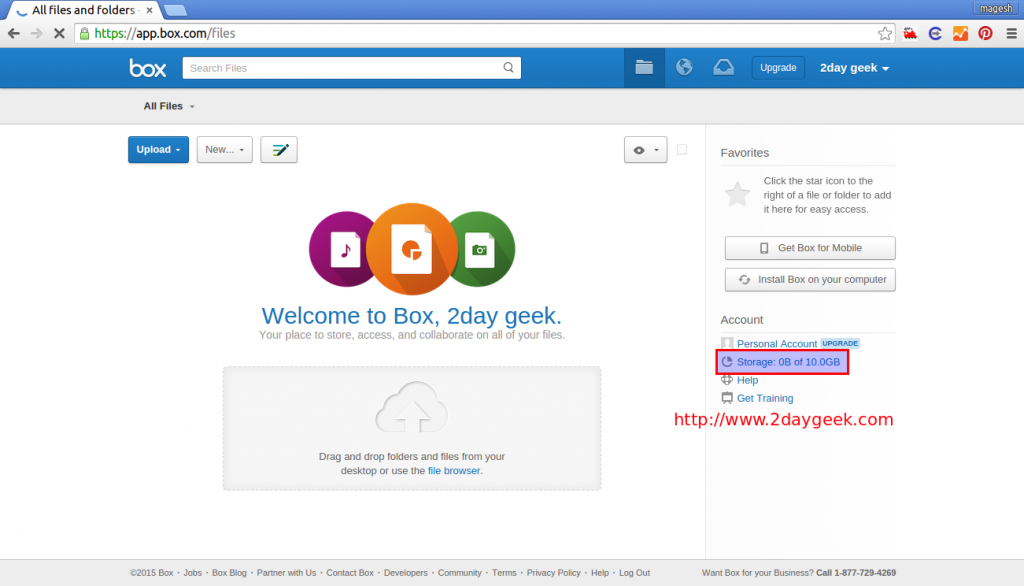Click the Pinterest extension icon
The image size is (1024, 586).
click(x=985, y=33)
